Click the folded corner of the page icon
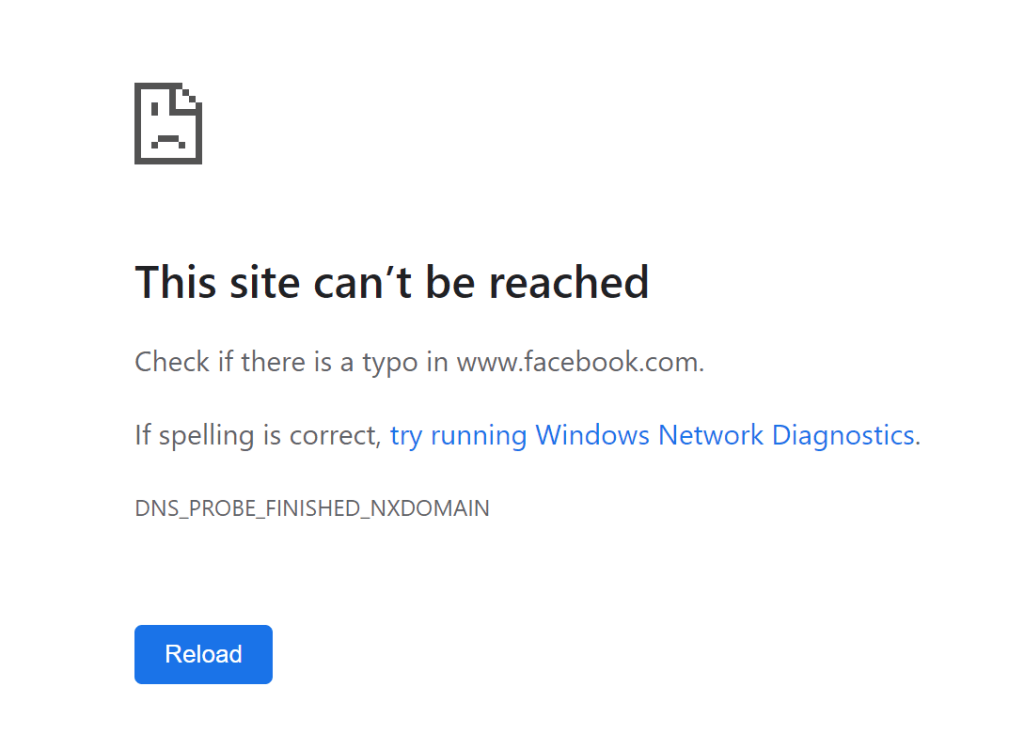Screen dimensions: 1024x749 188,98
